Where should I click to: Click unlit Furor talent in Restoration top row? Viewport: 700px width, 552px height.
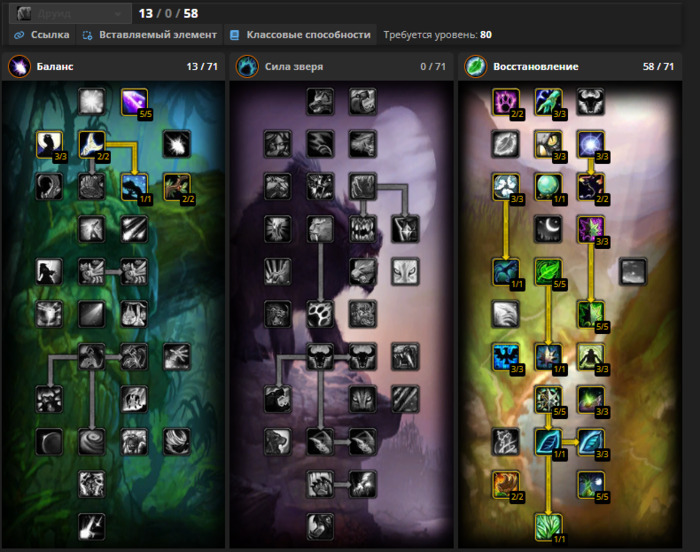pos(591,102)
